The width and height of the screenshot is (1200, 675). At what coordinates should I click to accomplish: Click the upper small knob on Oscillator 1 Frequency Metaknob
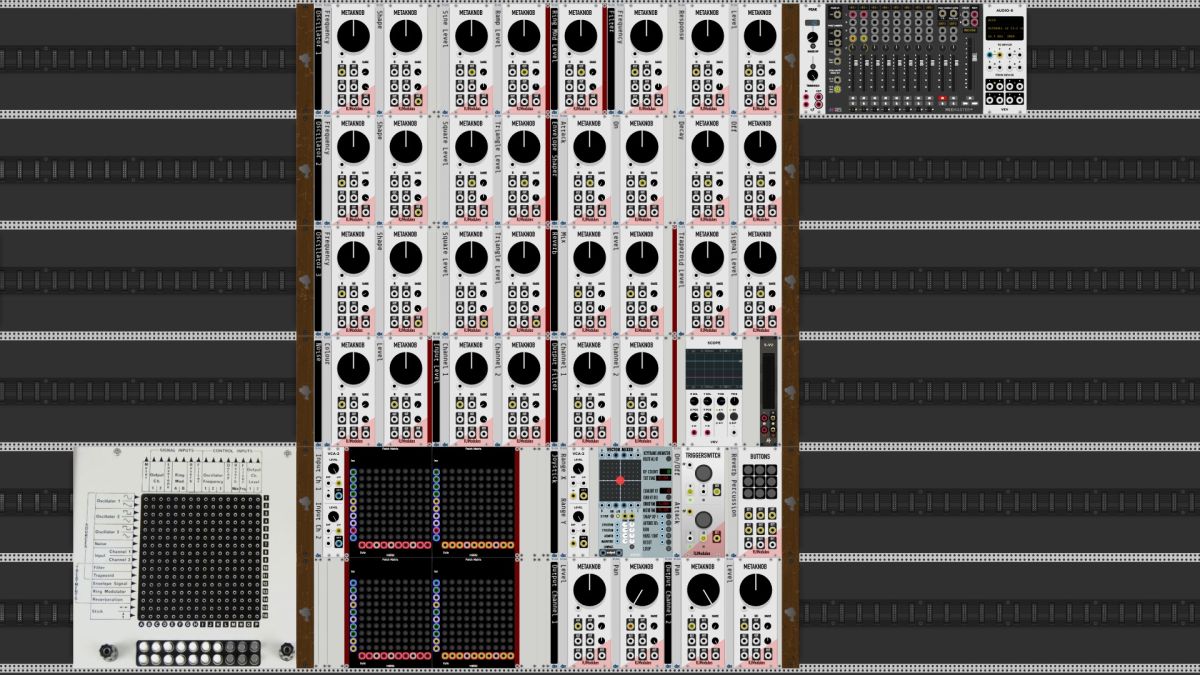click(x=365, y=72)
